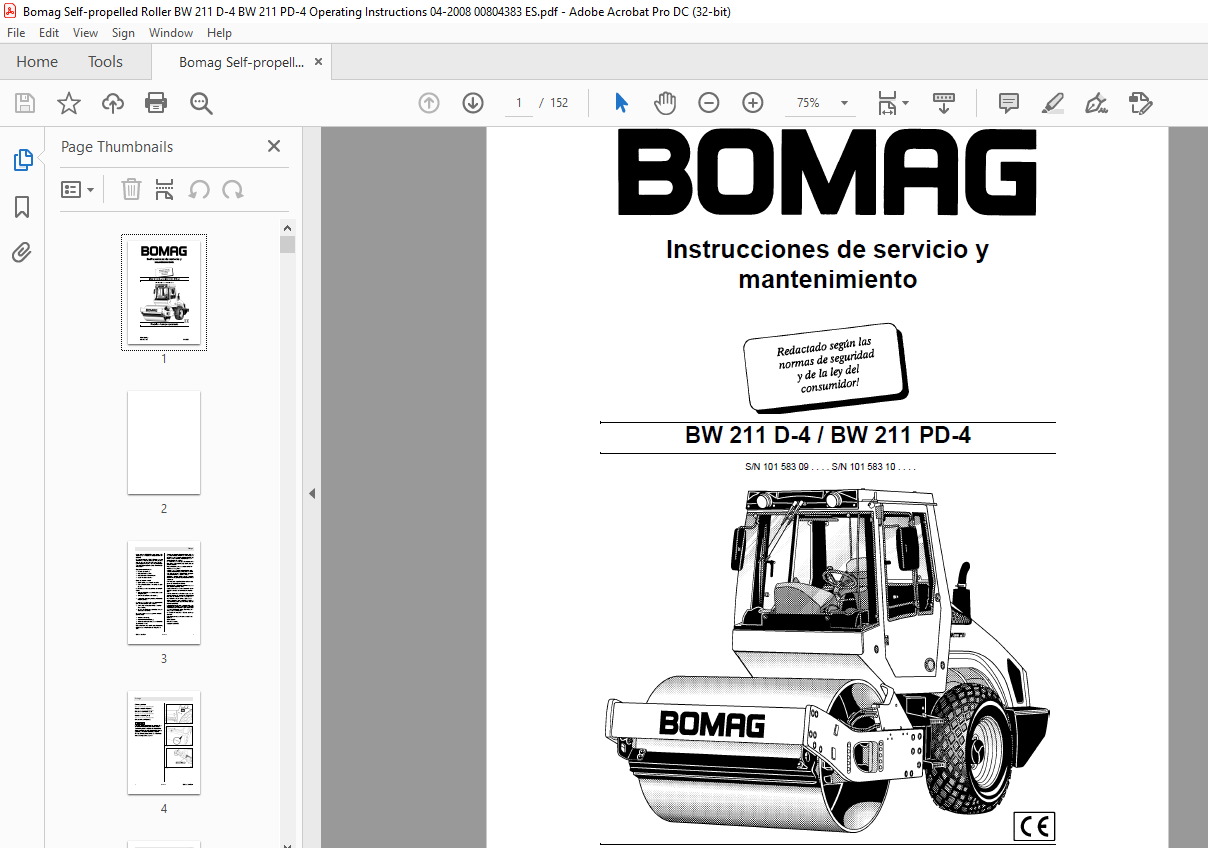Switch to the Tools tab
The width and height of the screenshot is (1208, 848).
pos(105,62)
